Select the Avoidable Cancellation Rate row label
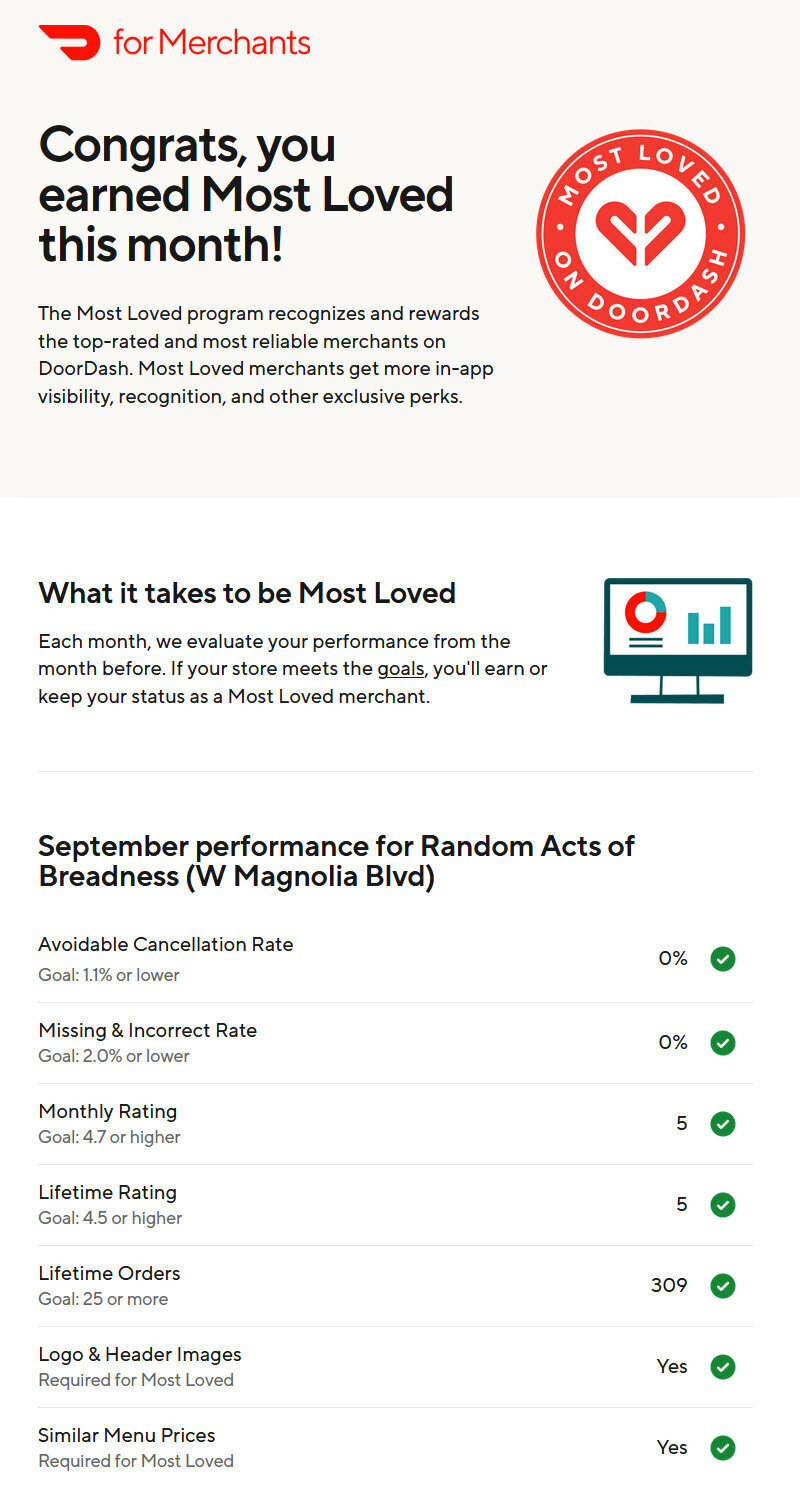 [x=166, y=945]
